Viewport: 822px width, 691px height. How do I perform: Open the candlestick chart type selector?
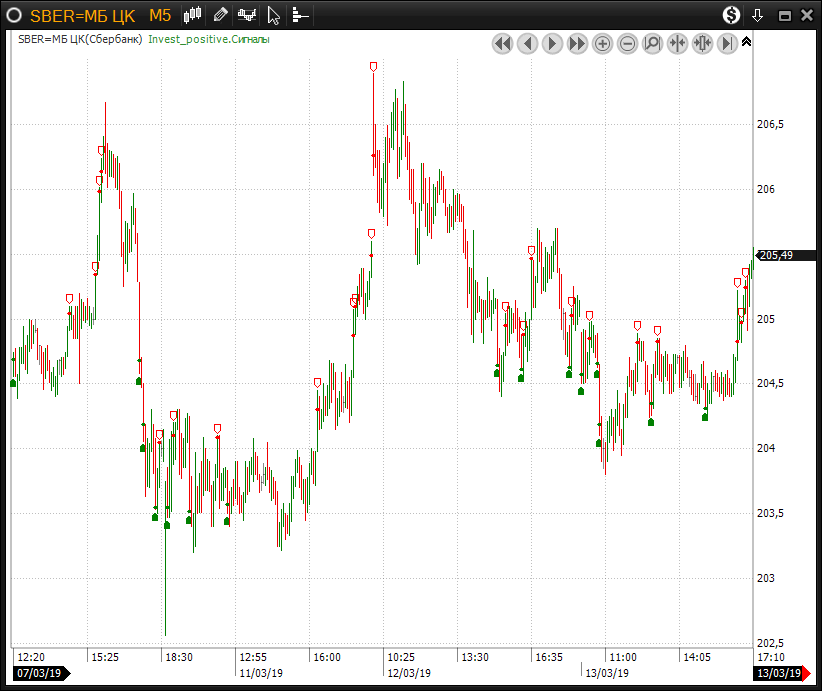[194, 15]
